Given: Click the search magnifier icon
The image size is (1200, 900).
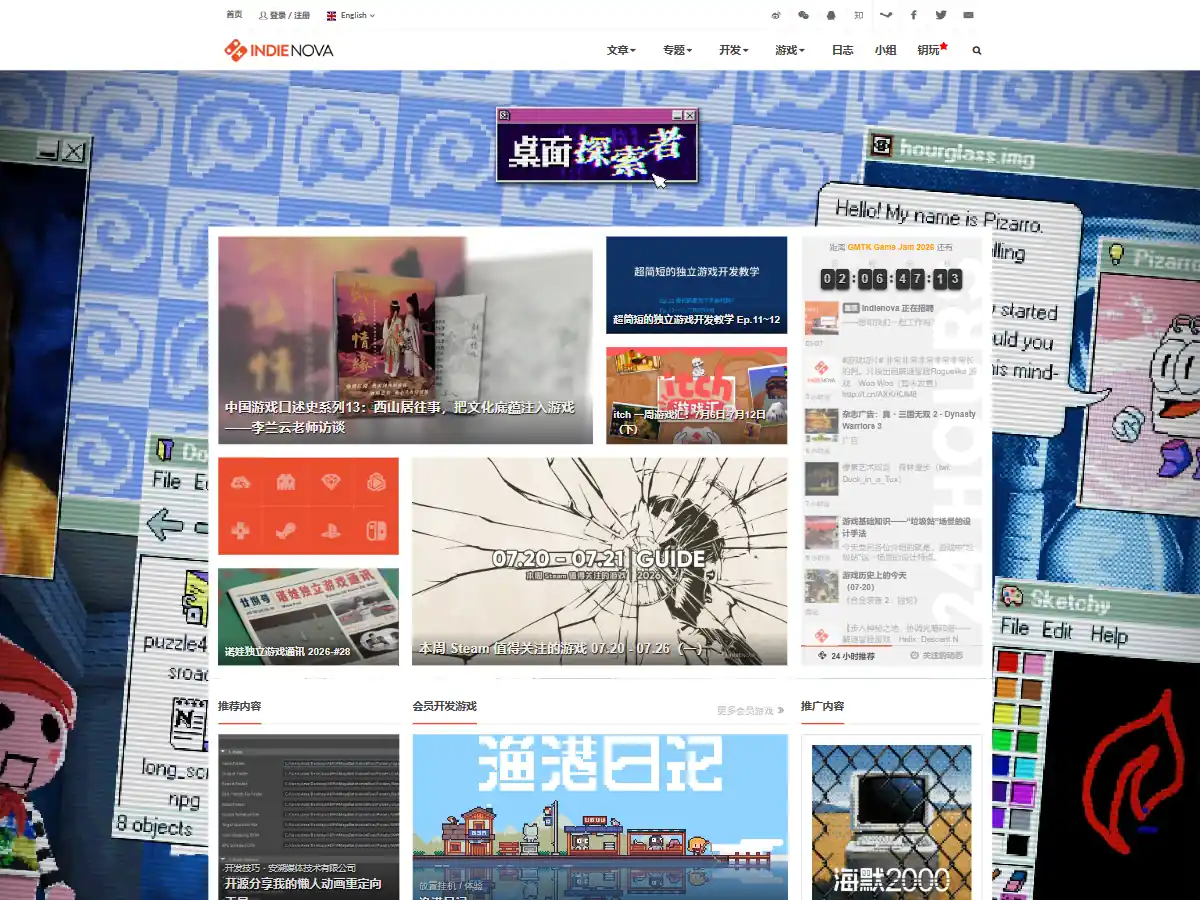Looking at the screenshot, I should [977, 50].
